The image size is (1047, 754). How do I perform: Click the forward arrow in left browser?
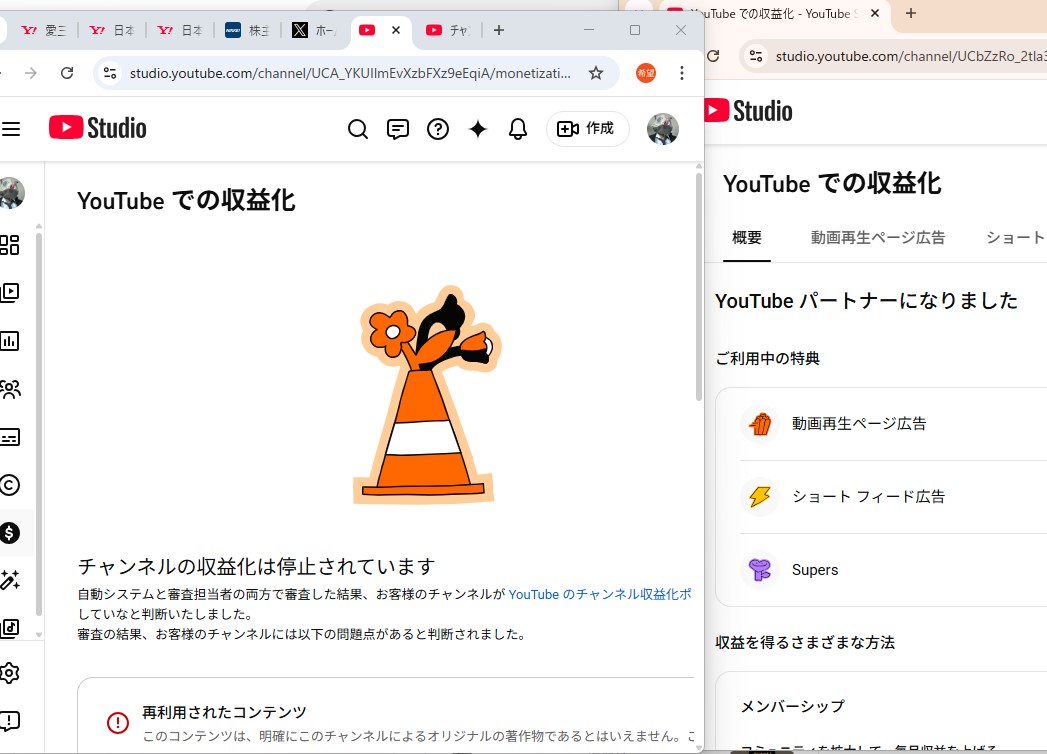tap(31, 73)
